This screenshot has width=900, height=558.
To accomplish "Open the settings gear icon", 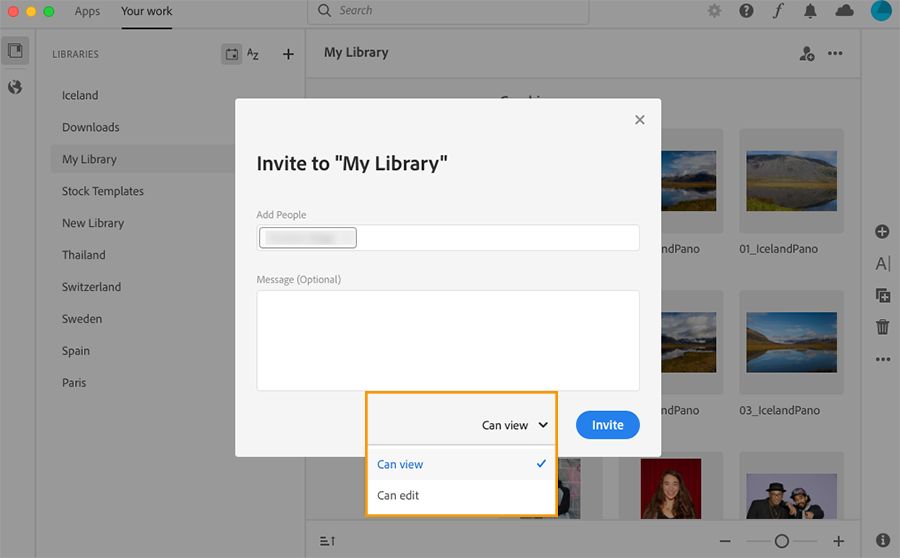I will [x=714, y=10].
